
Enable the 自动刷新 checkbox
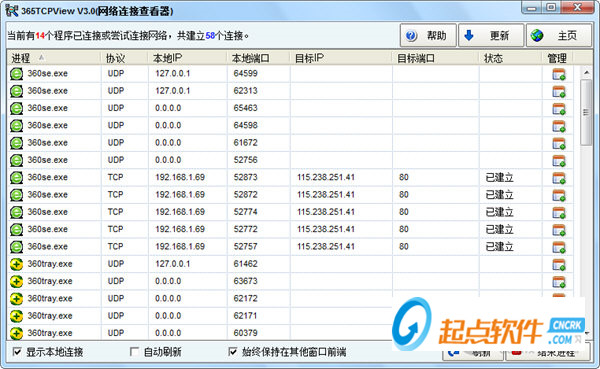pyautogui.click(x=134, y=351)
